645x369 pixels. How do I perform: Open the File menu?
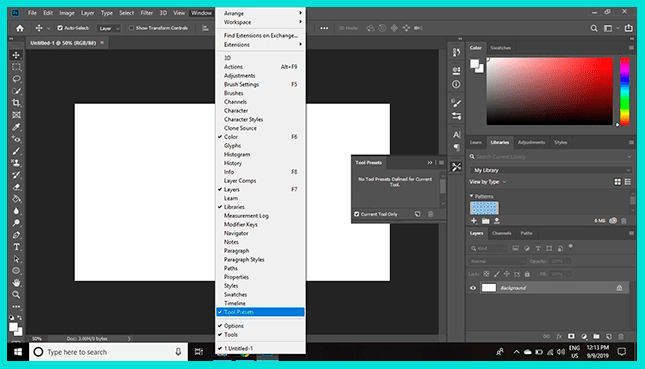(32, 13)
